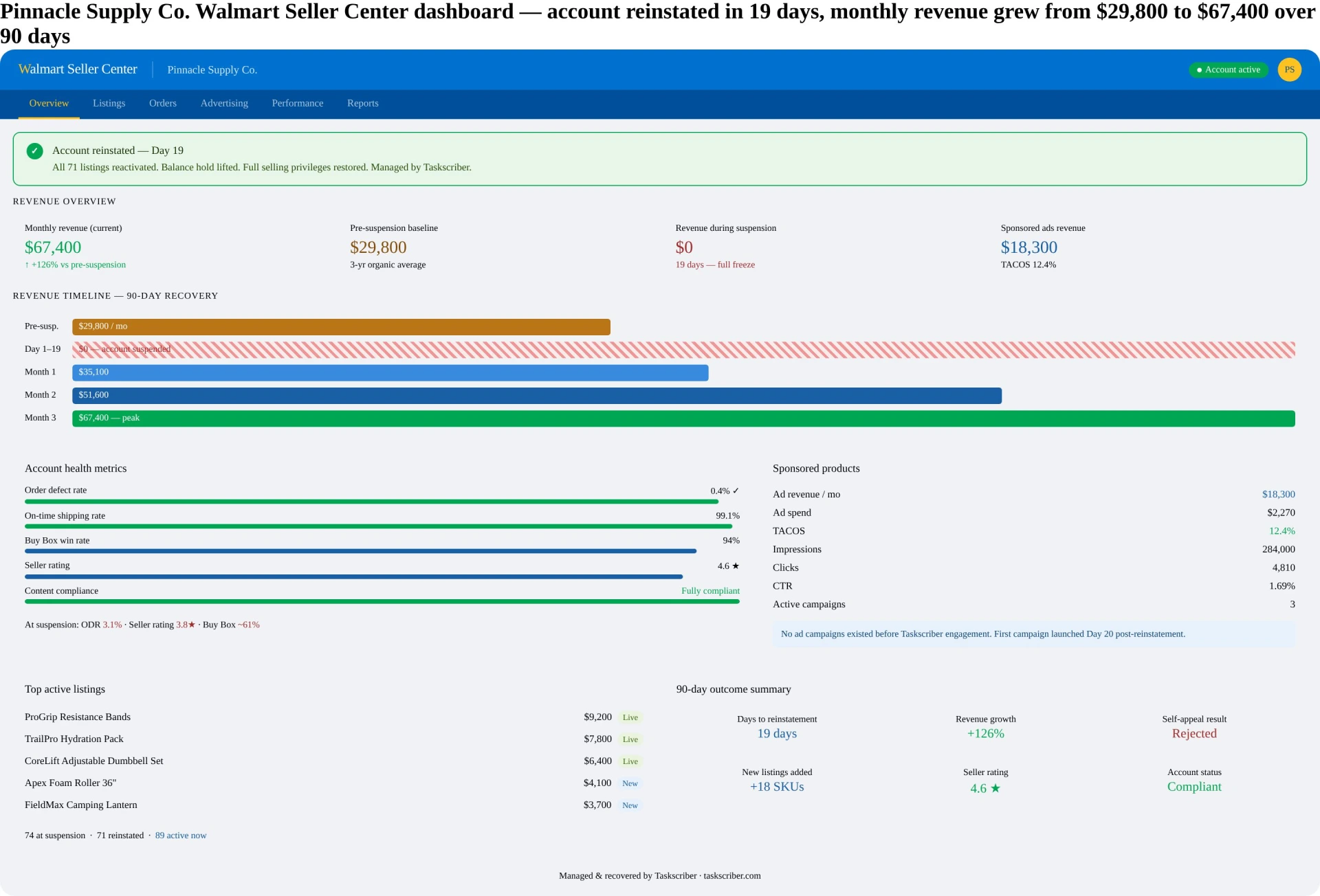Click the green reinstated checkmark icon
The width and height of the screenshot is (1320, 896).
click(34, 151)
